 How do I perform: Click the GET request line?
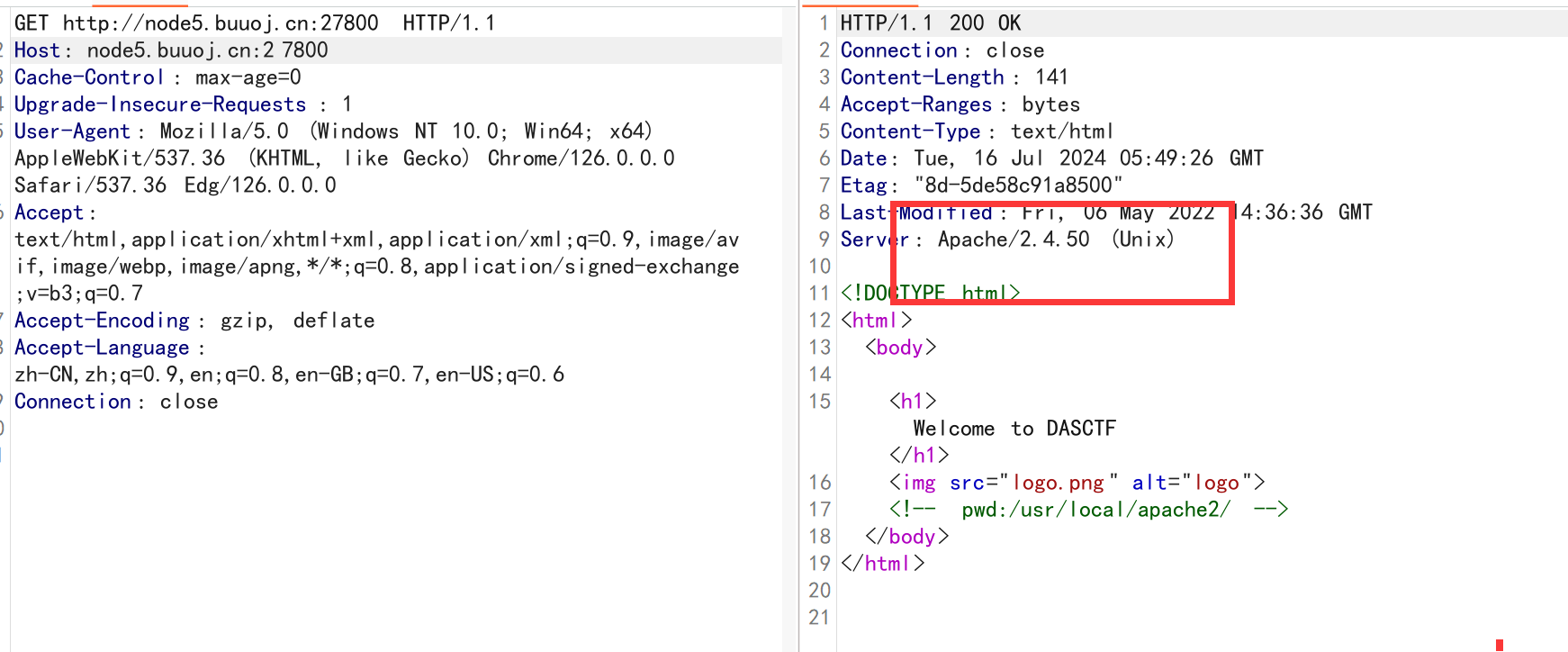[x=255, y=23]
